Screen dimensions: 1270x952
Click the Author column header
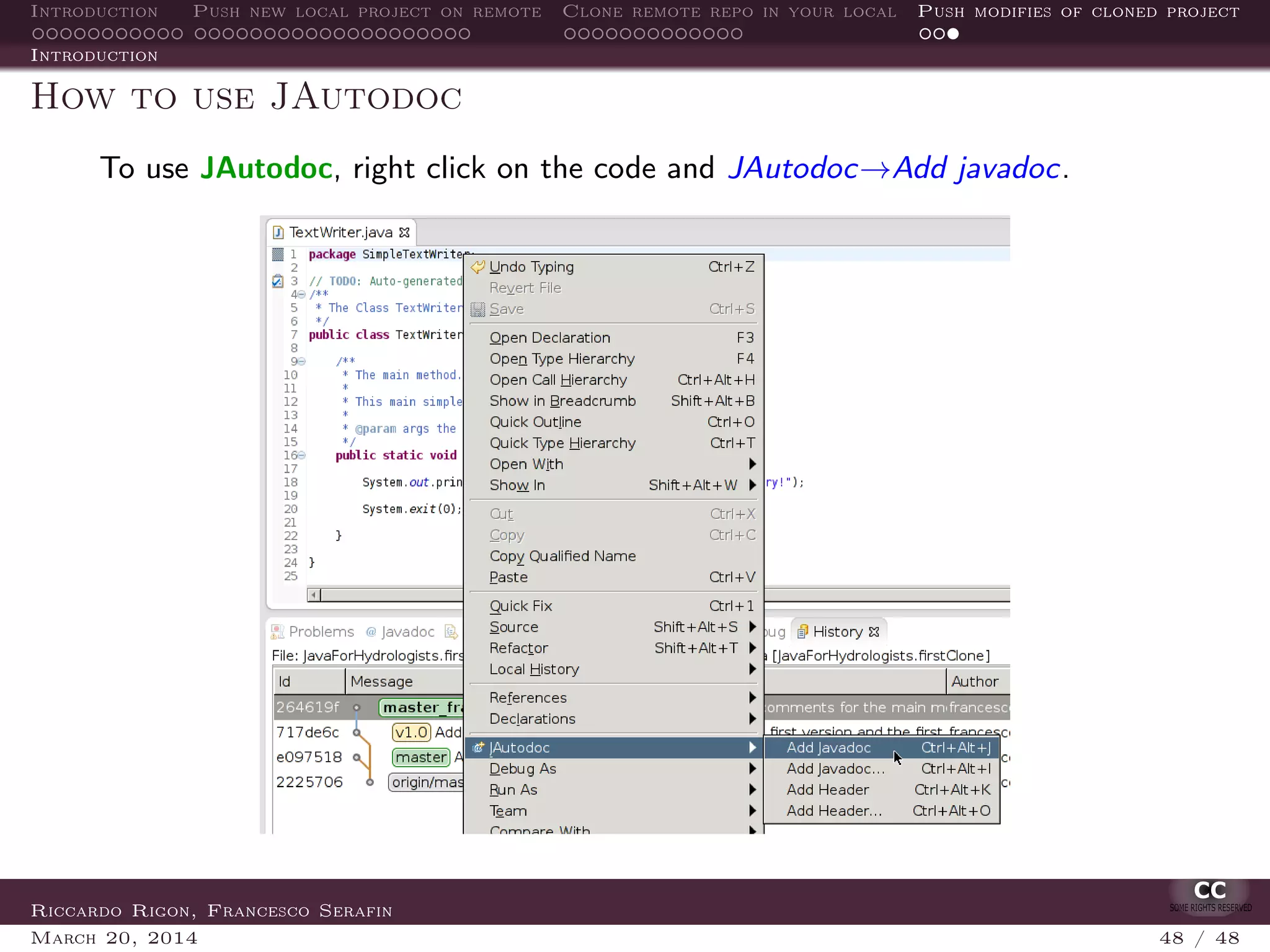(x=979, y=682)
